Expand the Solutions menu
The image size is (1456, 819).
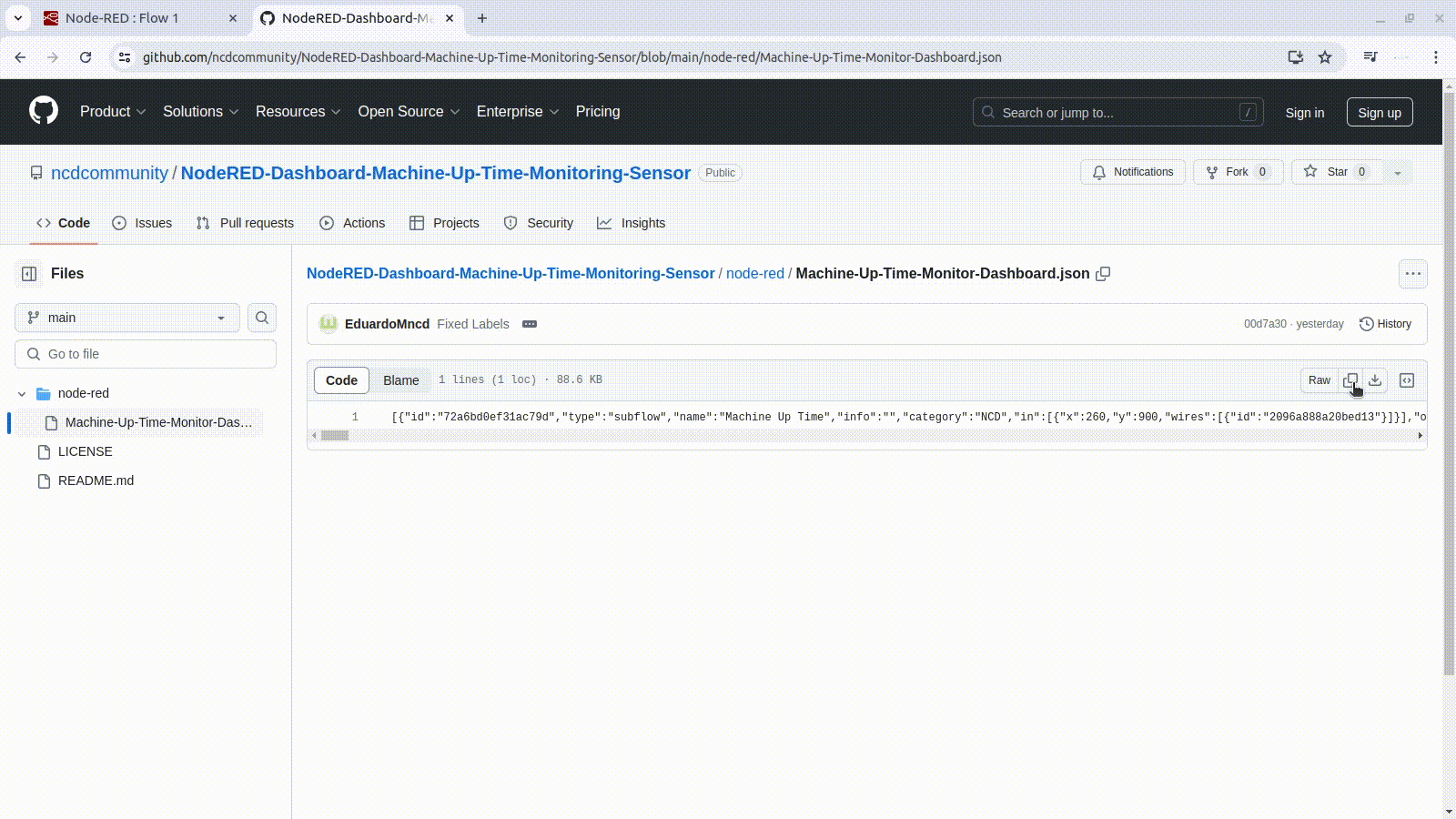pos(200,111)
